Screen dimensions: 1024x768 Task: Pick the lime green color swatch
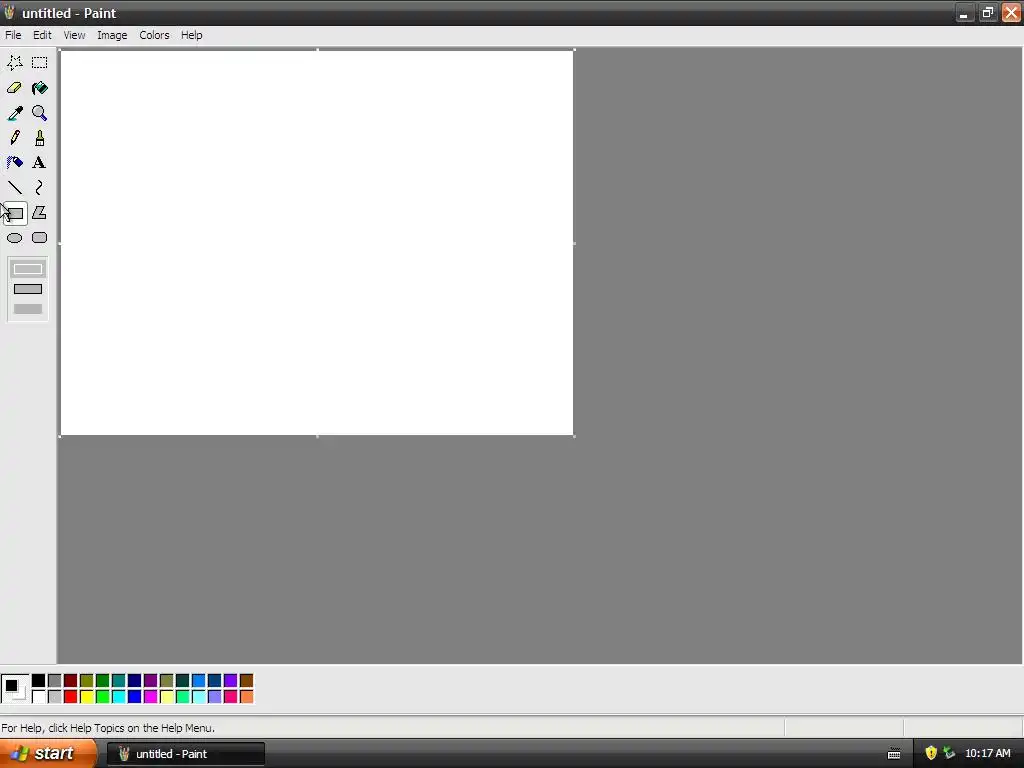tap(103, 697)
